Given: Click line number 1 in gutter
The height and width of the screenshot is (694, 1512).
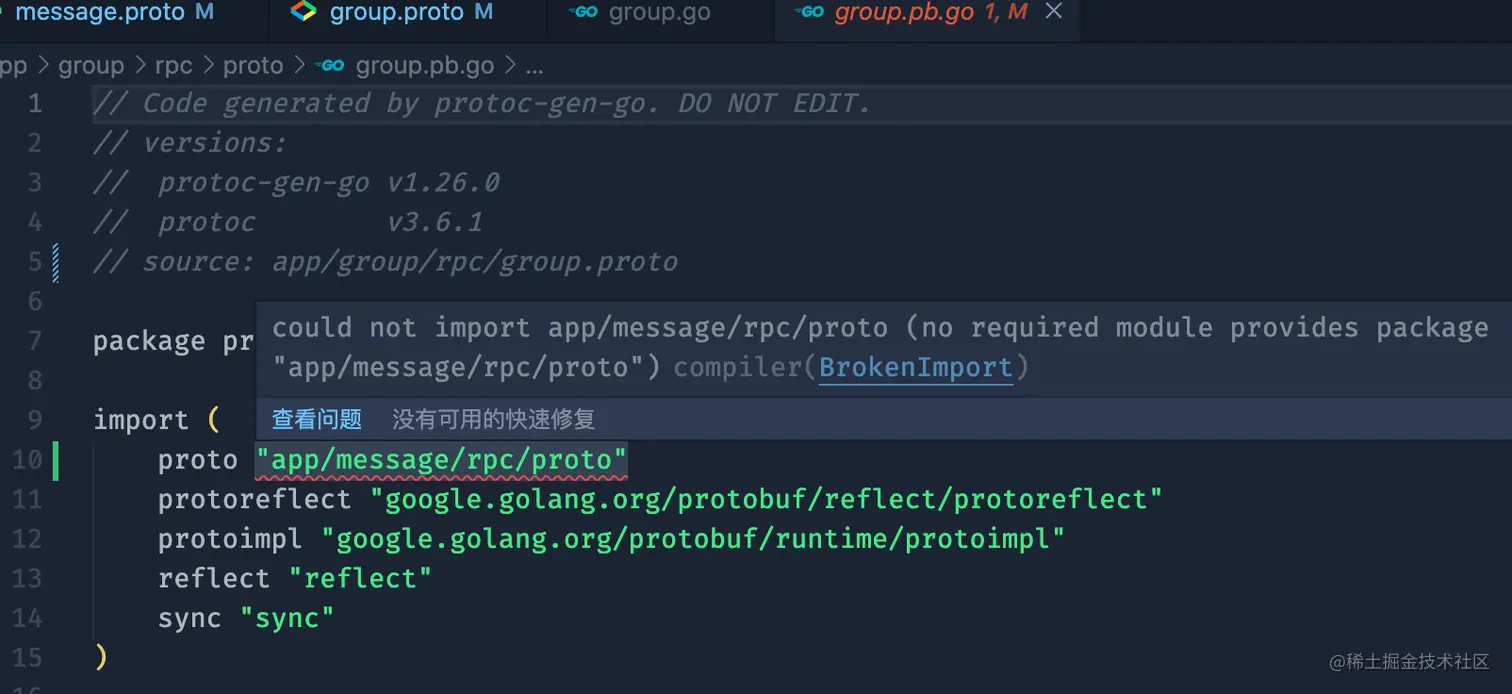Looking at the screenshot, I should pos(35,104).
